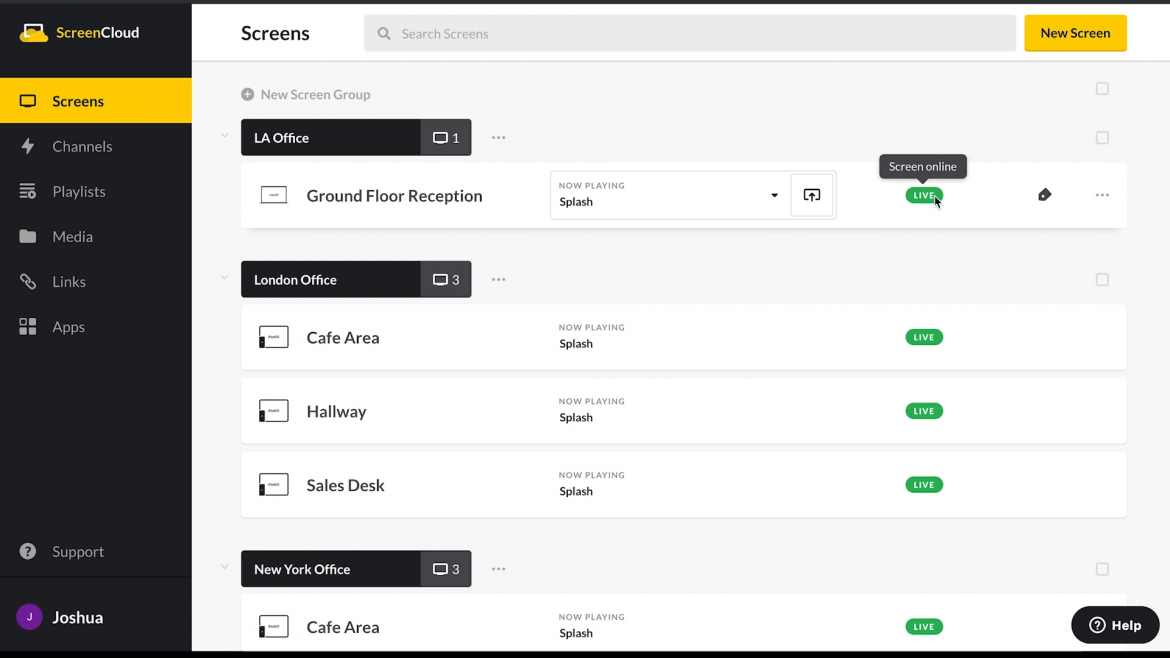Open the Apps section
Viewport: 1170px width, 658px height.
tap(68, 326)
